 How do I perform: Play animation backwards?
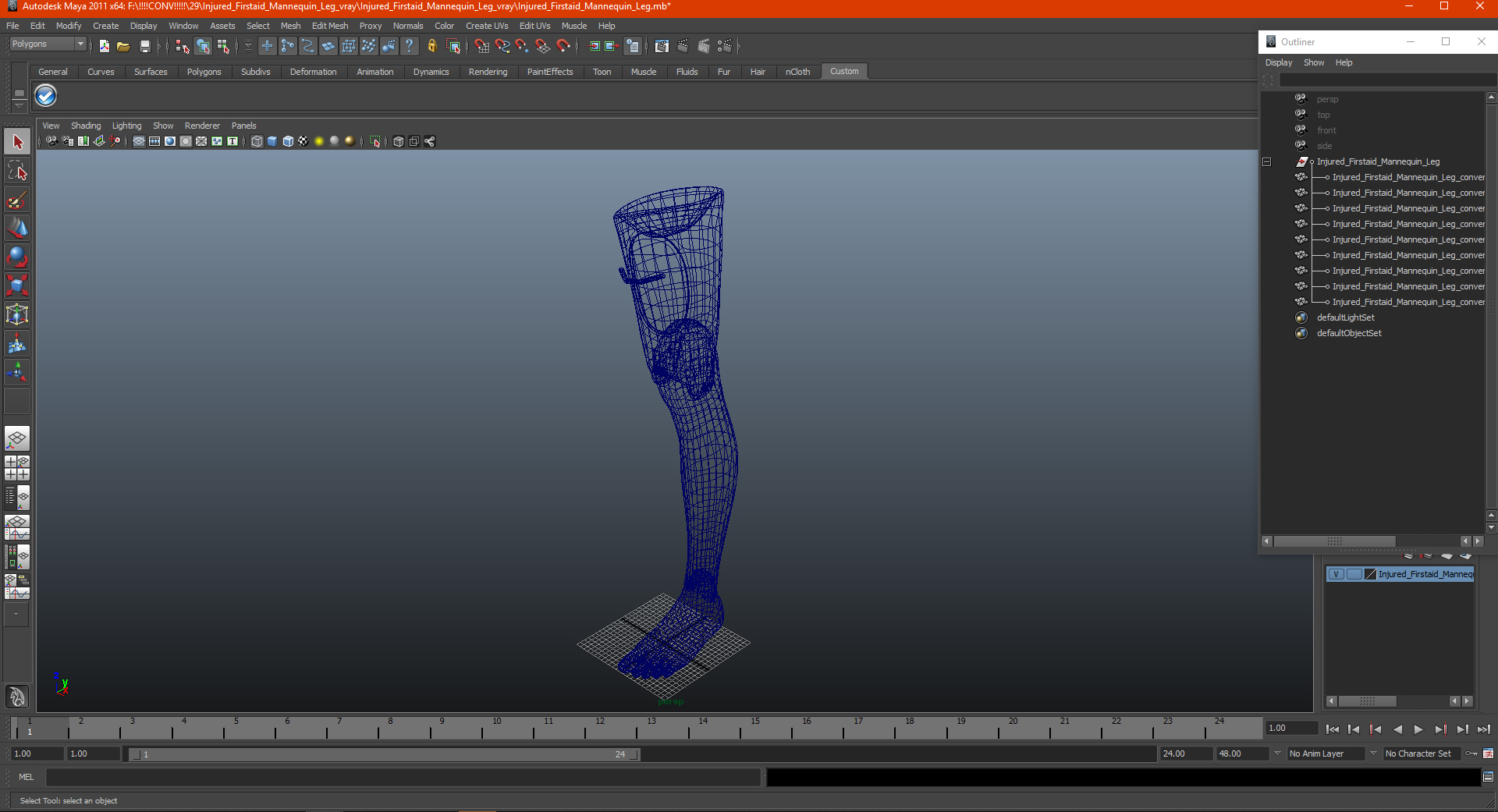click(x=1397, y=729)
